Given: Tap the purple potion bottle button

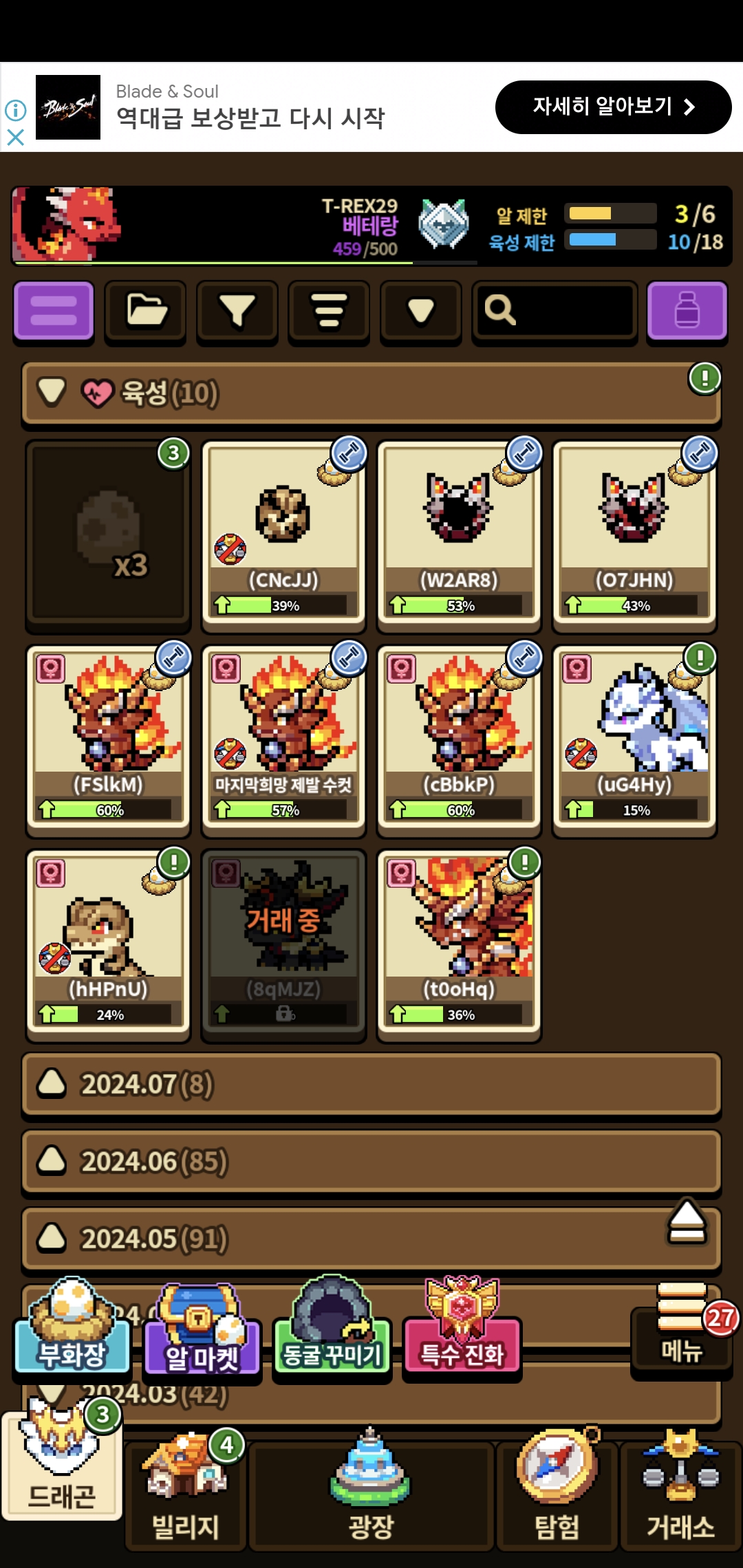Looking at the screenshot, I should pos(687,311).
